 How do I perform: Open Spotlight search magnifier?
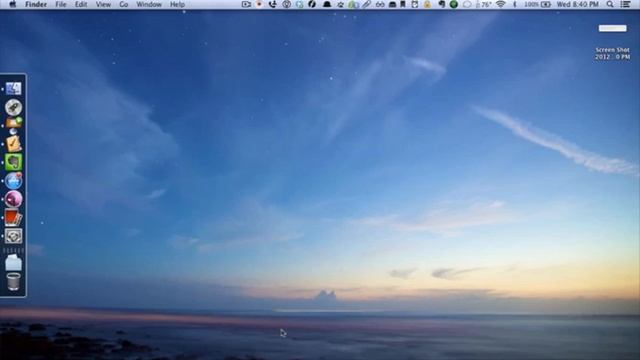coord(610,4)
